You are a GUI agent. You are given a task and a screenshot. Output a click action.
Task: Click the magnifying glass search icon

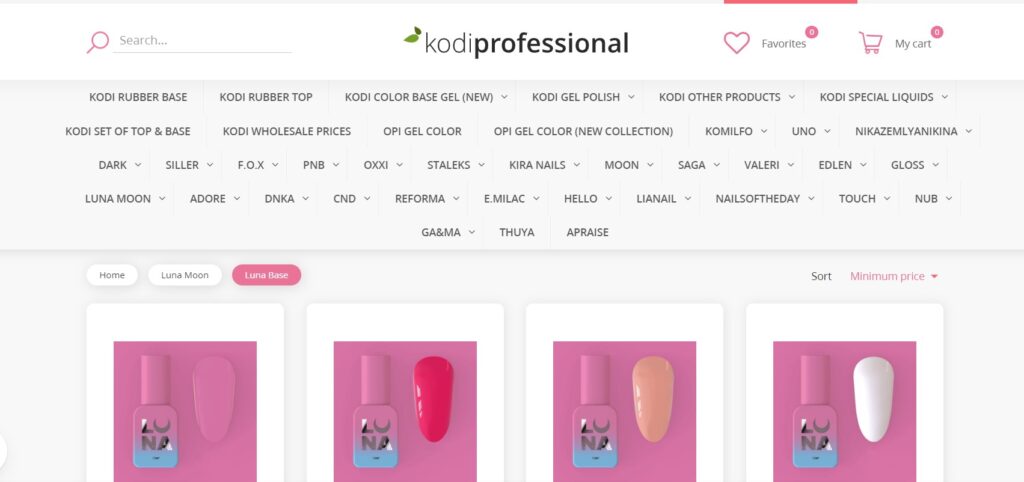tap(98, 42)
